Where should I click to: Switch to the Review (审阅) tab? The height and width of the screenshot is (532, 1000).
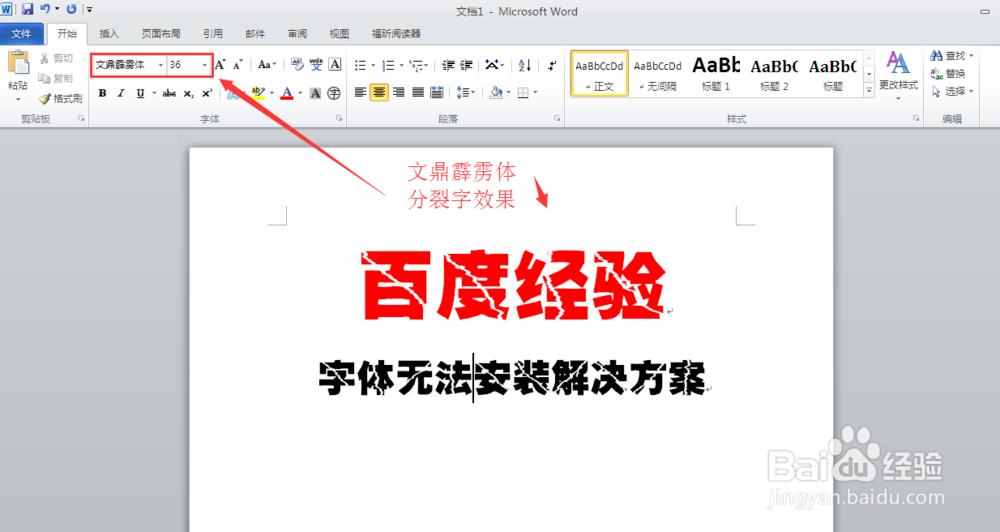pos(297,34)
